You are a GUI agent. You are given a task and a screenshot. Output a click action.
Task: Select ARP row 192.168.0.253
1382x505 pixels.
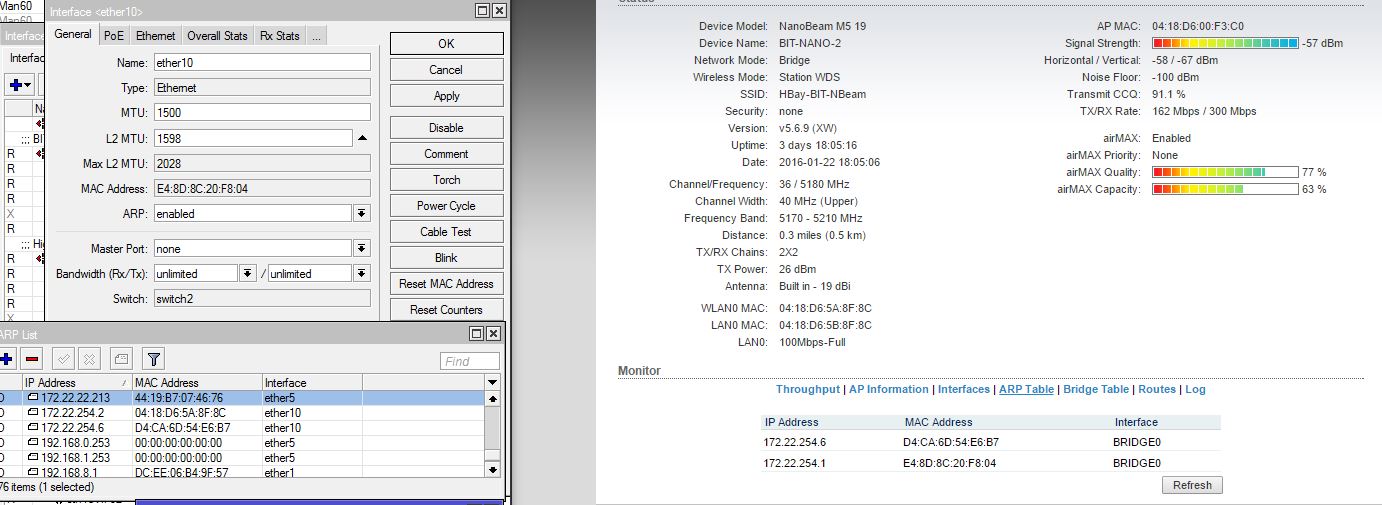pyautogui.click(x=242, y=443)
